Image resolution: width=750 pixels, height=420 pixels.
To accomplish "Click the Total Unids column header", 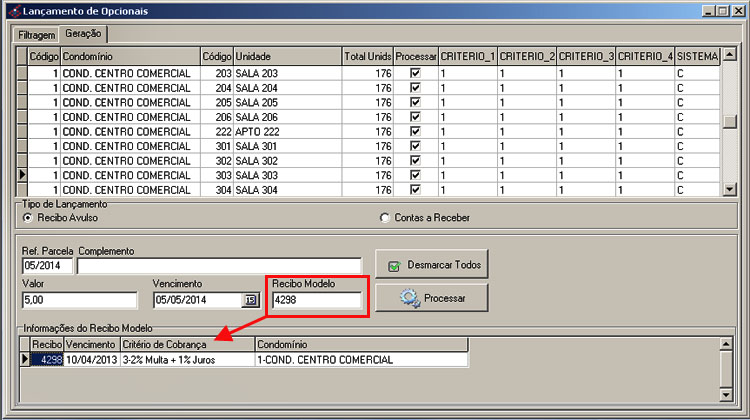I will [x=367, y=57].
